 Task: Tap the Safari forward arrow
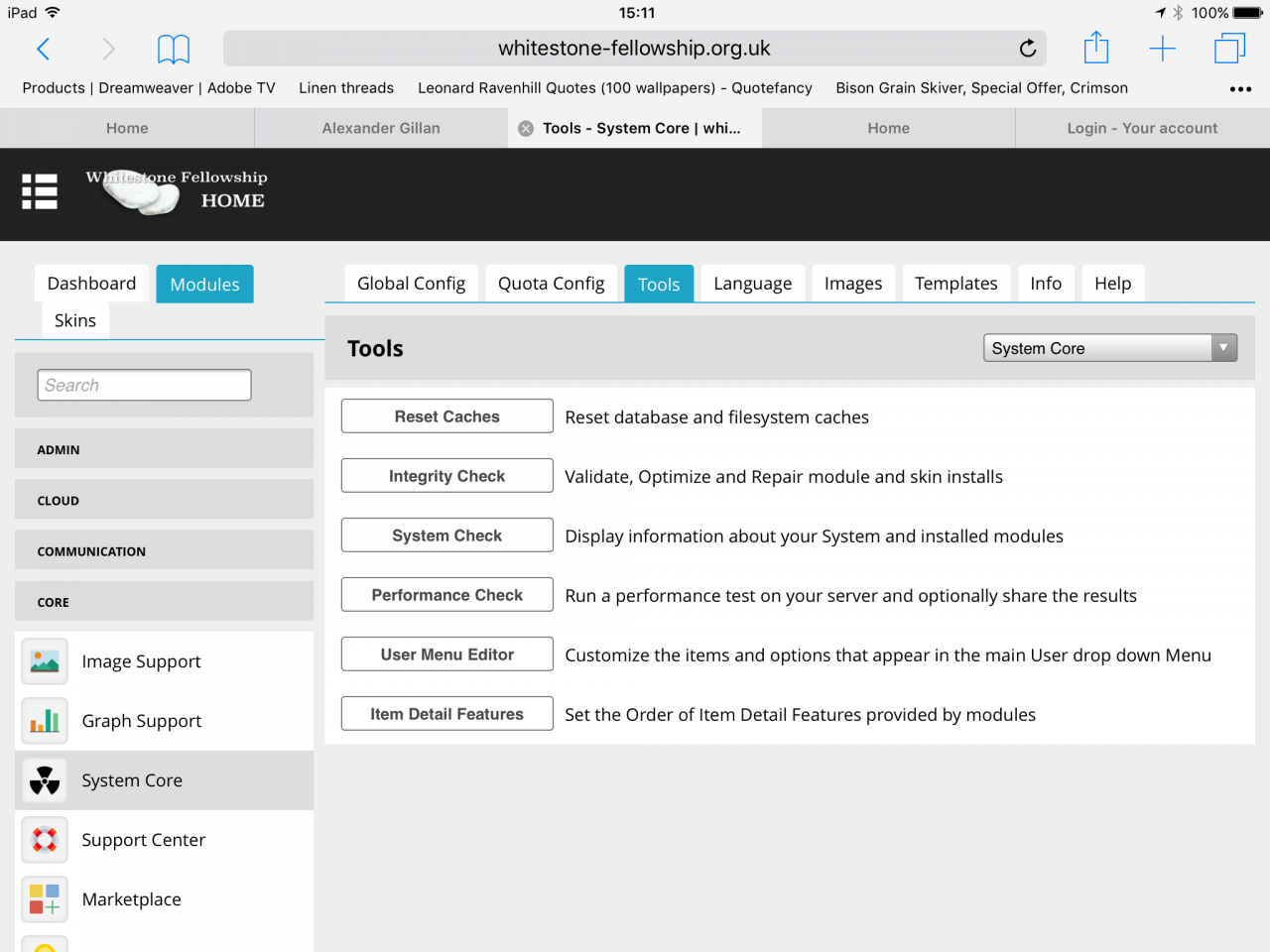pos(109,49)
